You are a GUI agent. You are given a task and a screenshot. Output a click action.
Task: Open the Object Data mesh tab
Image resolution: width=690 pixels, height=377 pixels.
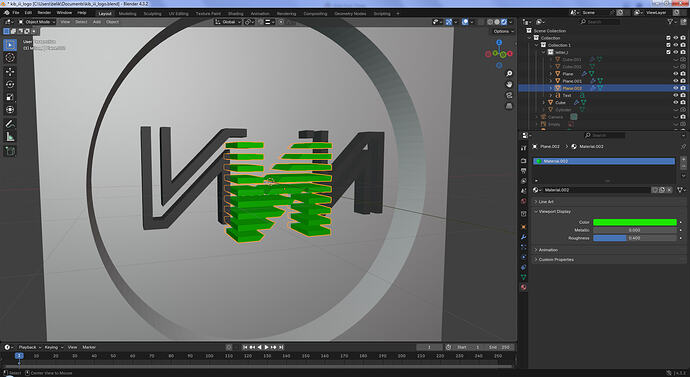pyautogui.click(x=524, y=277)
